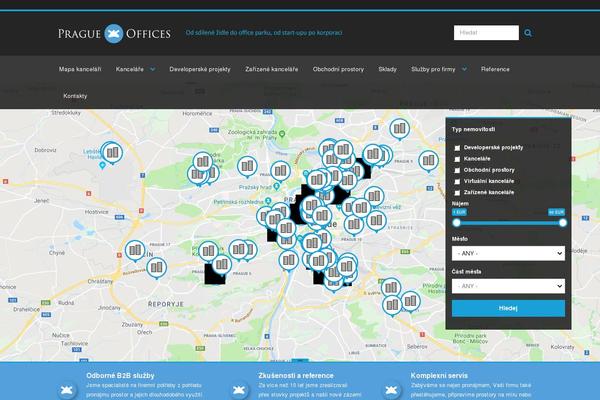Open Developerské projekty menu item
The image size is (600, 400).
[x=200, y=69]
